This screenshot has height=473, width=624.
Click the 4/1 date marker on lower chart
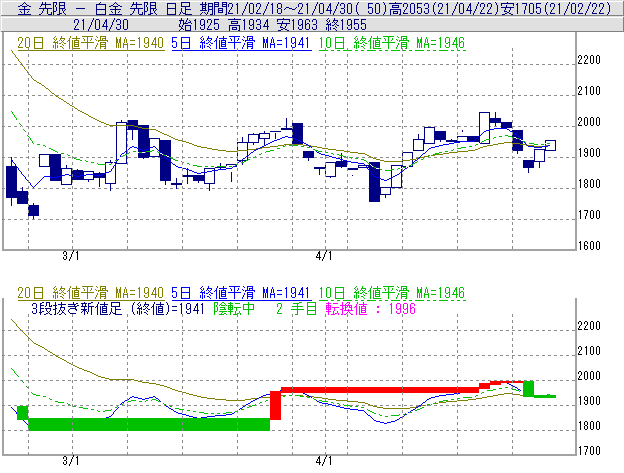tap(323, 461)
